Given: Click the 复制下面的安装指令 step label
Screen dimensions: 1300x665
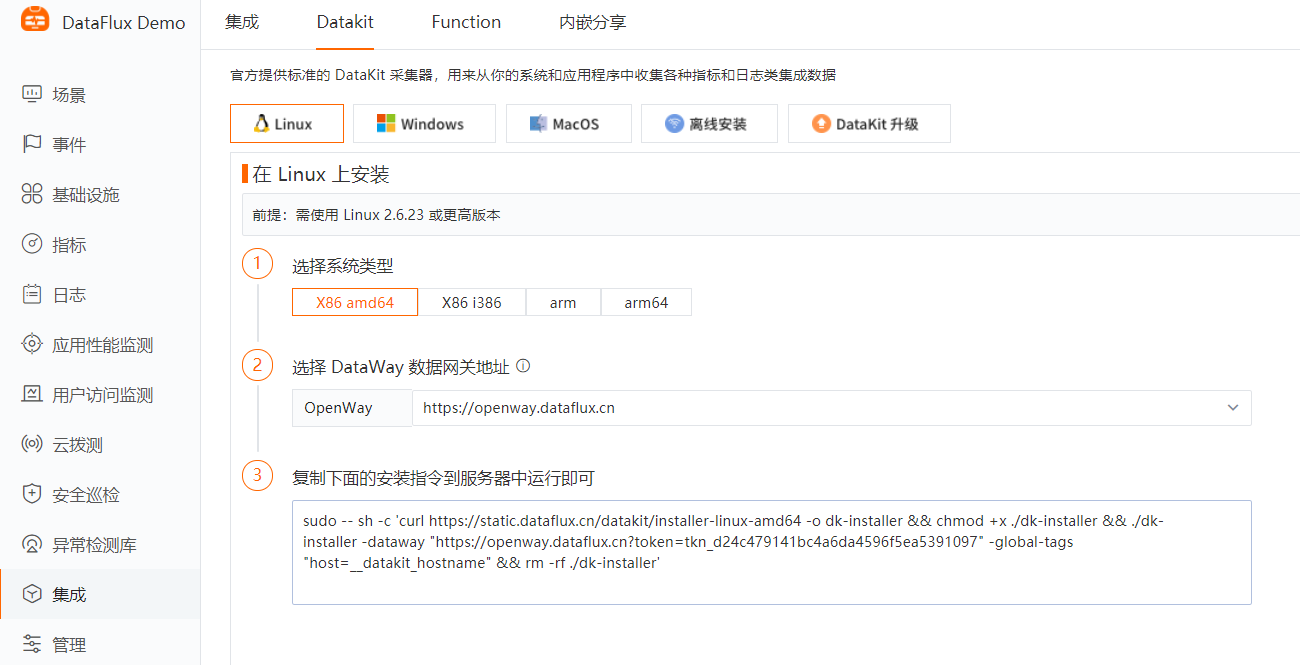Looking at the screenshot, I should [x=443, y=478].
